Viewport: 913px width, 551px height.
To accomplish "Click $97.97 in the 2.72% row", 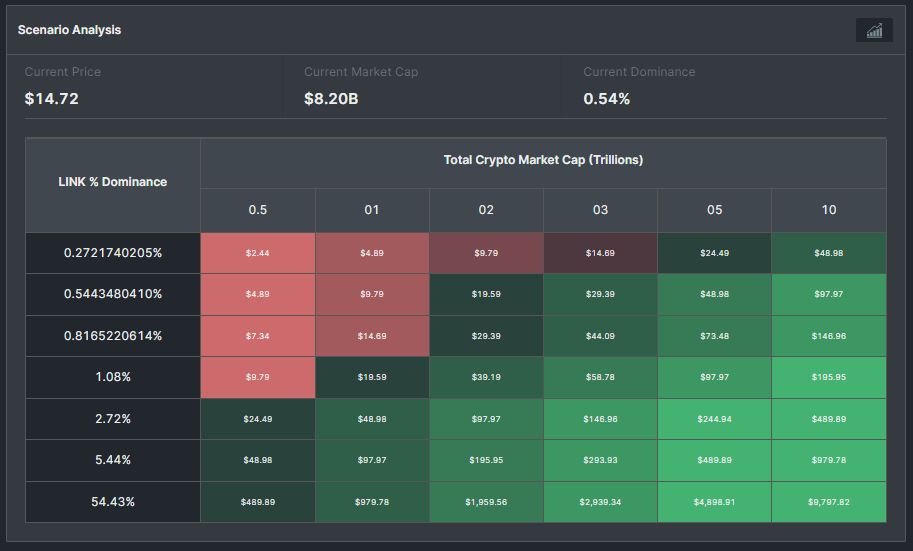I will tap(486, 419).
